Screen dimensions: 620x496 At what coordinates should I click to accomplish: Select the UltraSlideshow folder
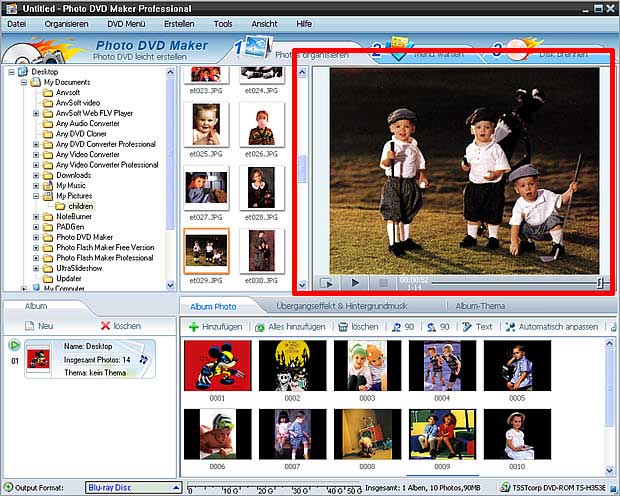pyautogui.click(x=79, y=268)
